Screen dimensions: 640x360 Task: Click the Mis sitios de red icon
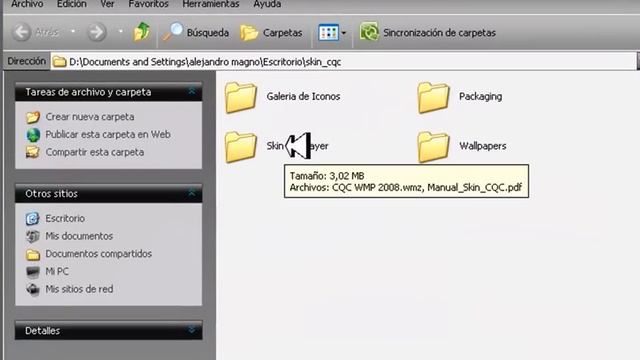[33, 289]
